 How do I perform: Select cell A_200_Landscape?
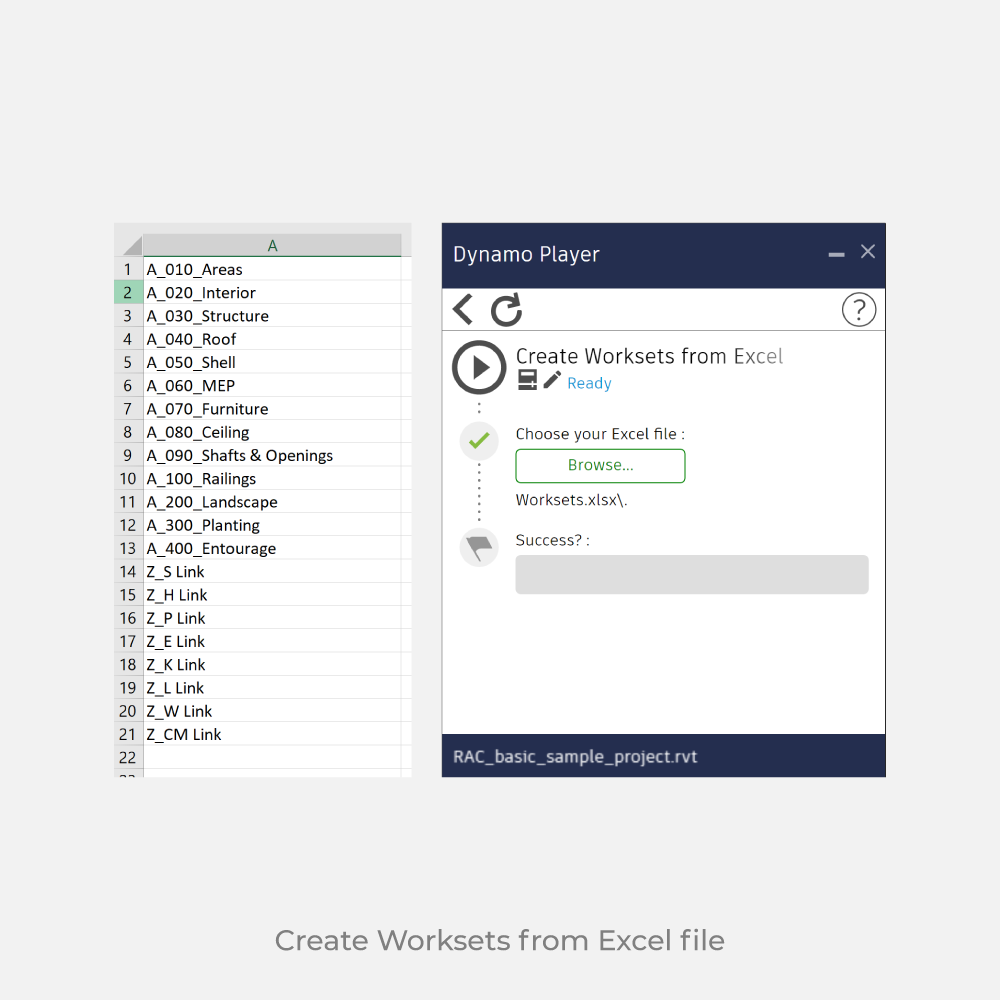(272, 502)
